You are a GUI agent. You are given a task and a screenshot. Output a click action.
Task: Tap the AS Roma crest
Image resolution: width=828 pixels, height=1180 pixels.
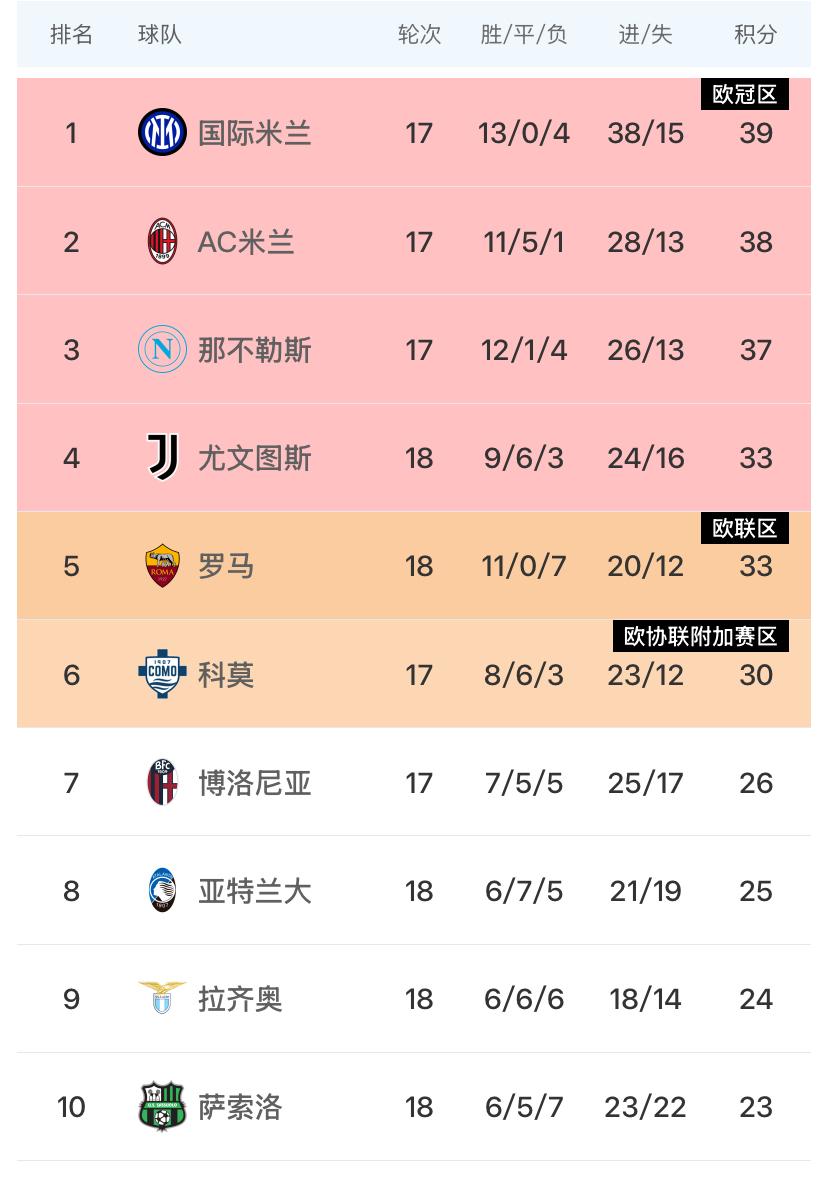point(162,566)
